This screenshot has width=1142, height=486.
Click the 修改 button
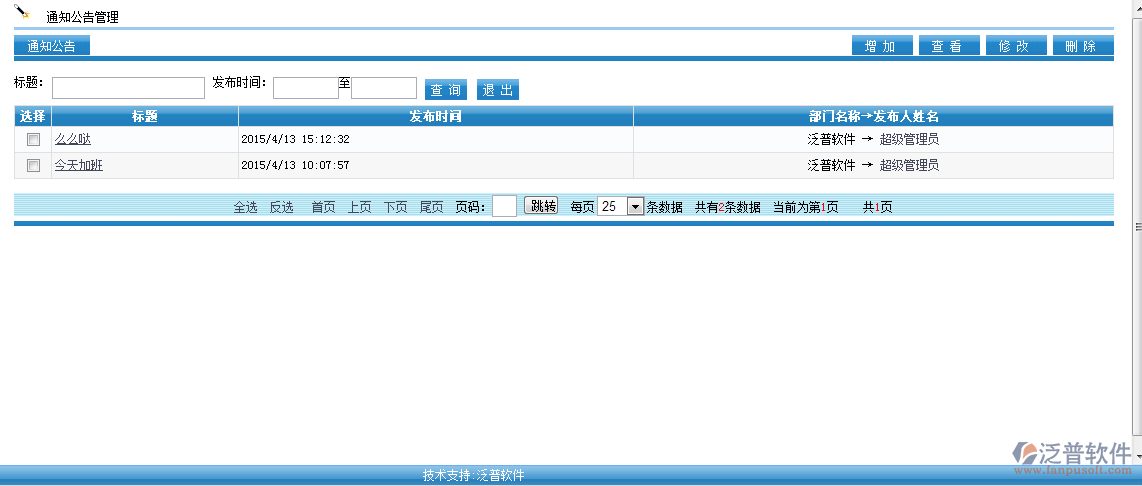click(1016, 46)
